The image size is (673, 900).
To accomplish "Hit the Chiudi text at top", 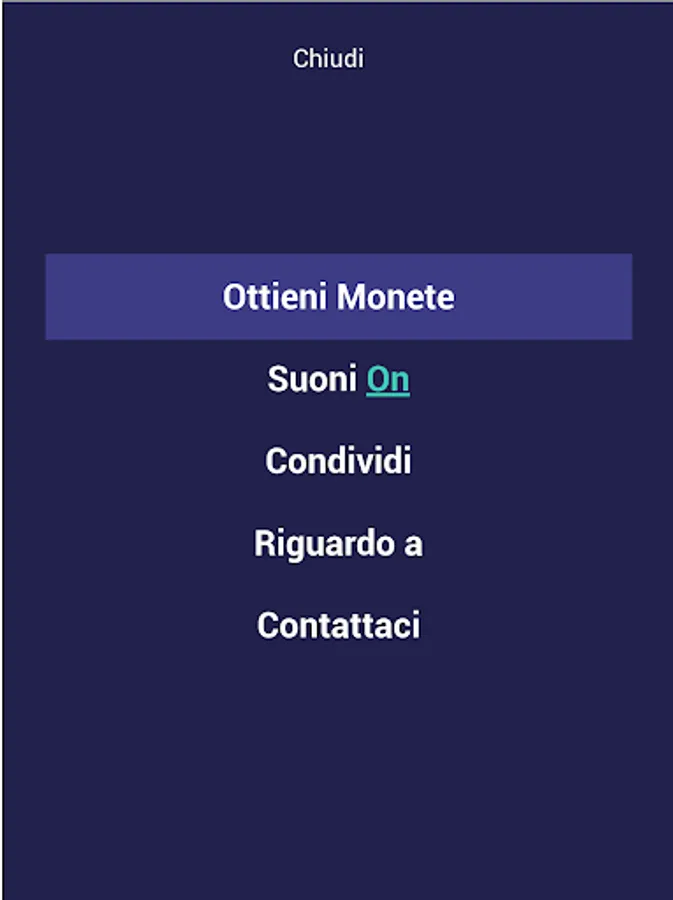I will coord(328,59).
